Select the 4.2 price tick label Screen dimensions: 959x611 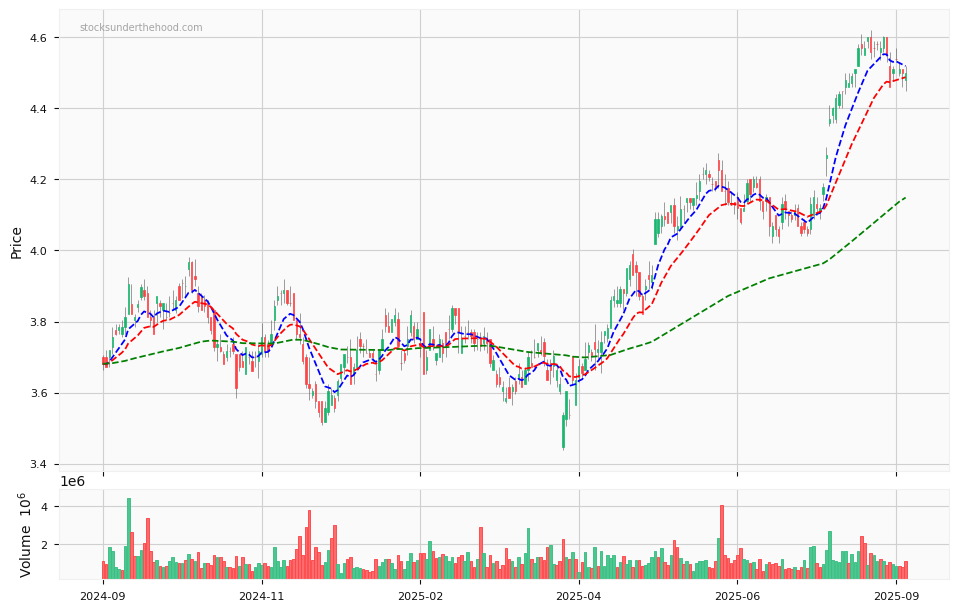point(37,180)
